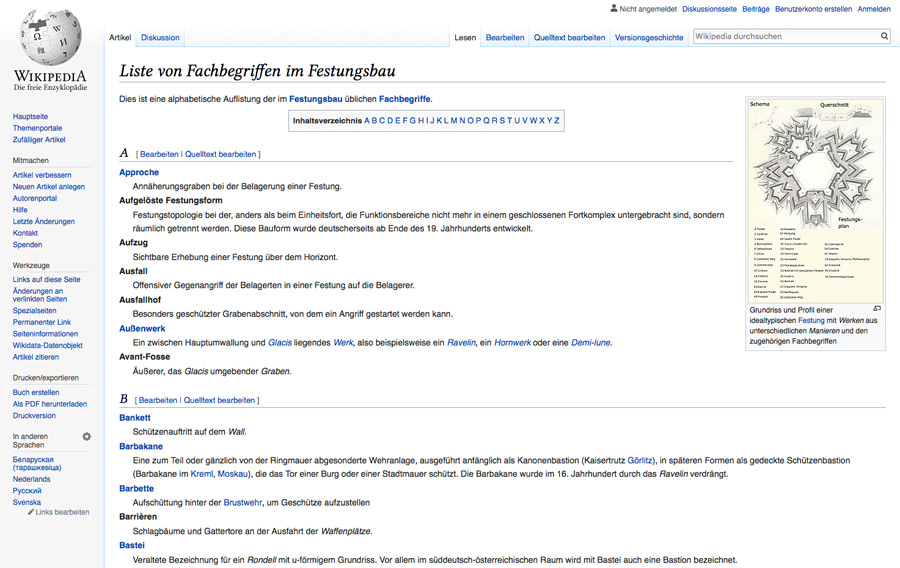Switch to the Svenska language version

click(26, 502)
